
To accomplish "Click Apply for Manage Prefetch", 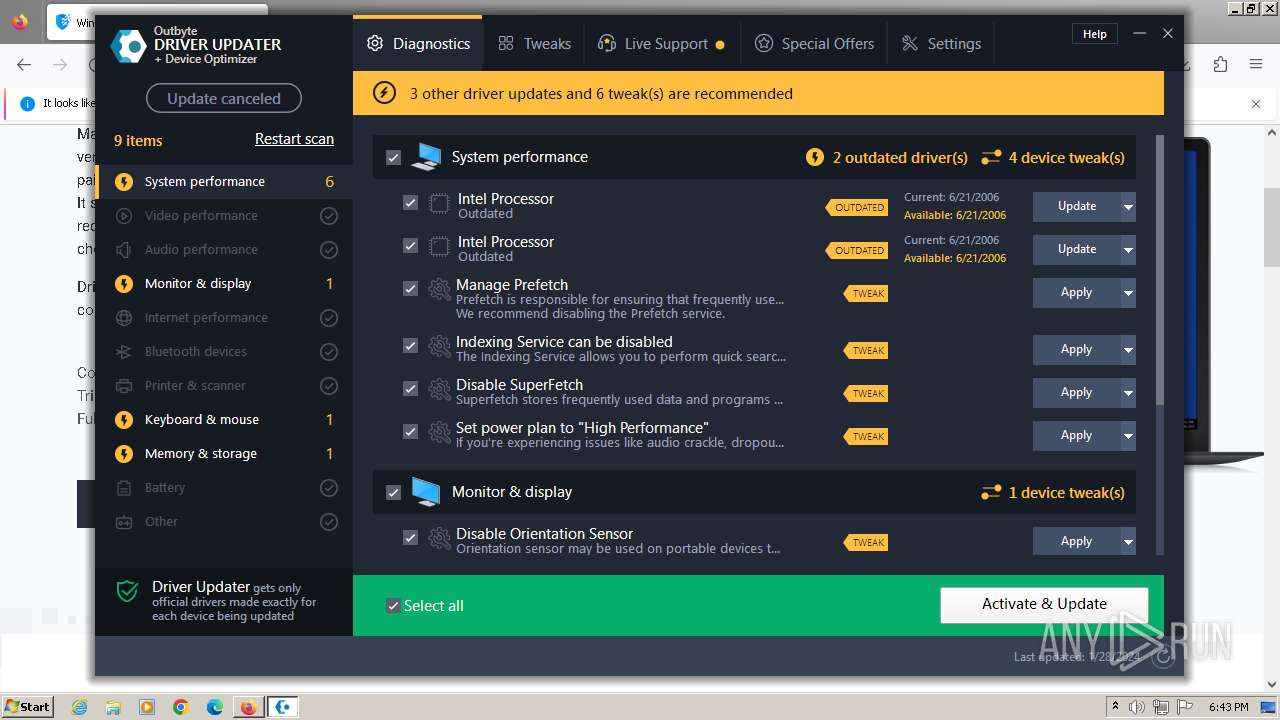I will click(1077, 293).
